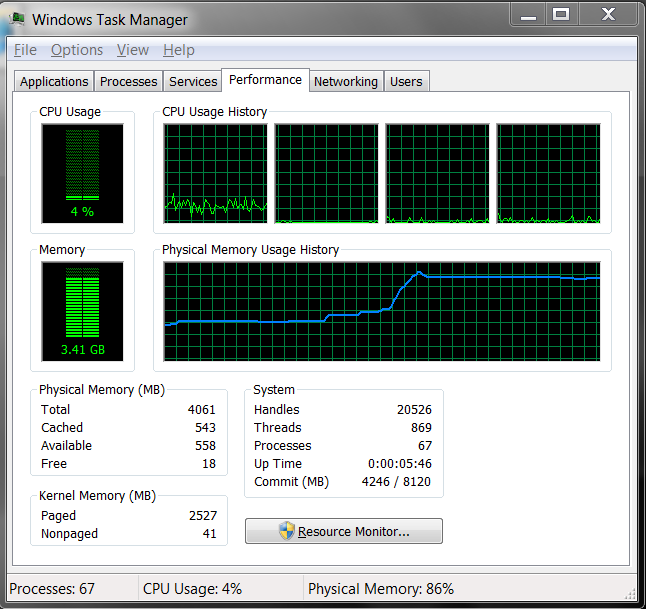Click the status bar Processes: 67 entry
The image size is (646, 609).
52,589
